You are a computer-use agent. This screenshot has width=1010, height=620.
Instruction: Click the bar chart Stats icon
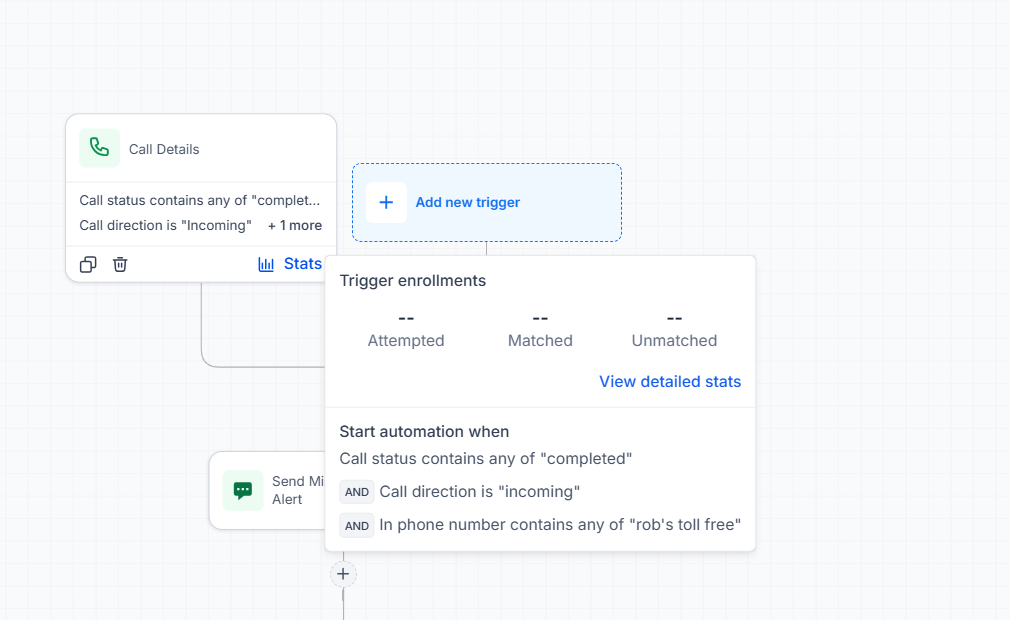[x=266, y=264]
